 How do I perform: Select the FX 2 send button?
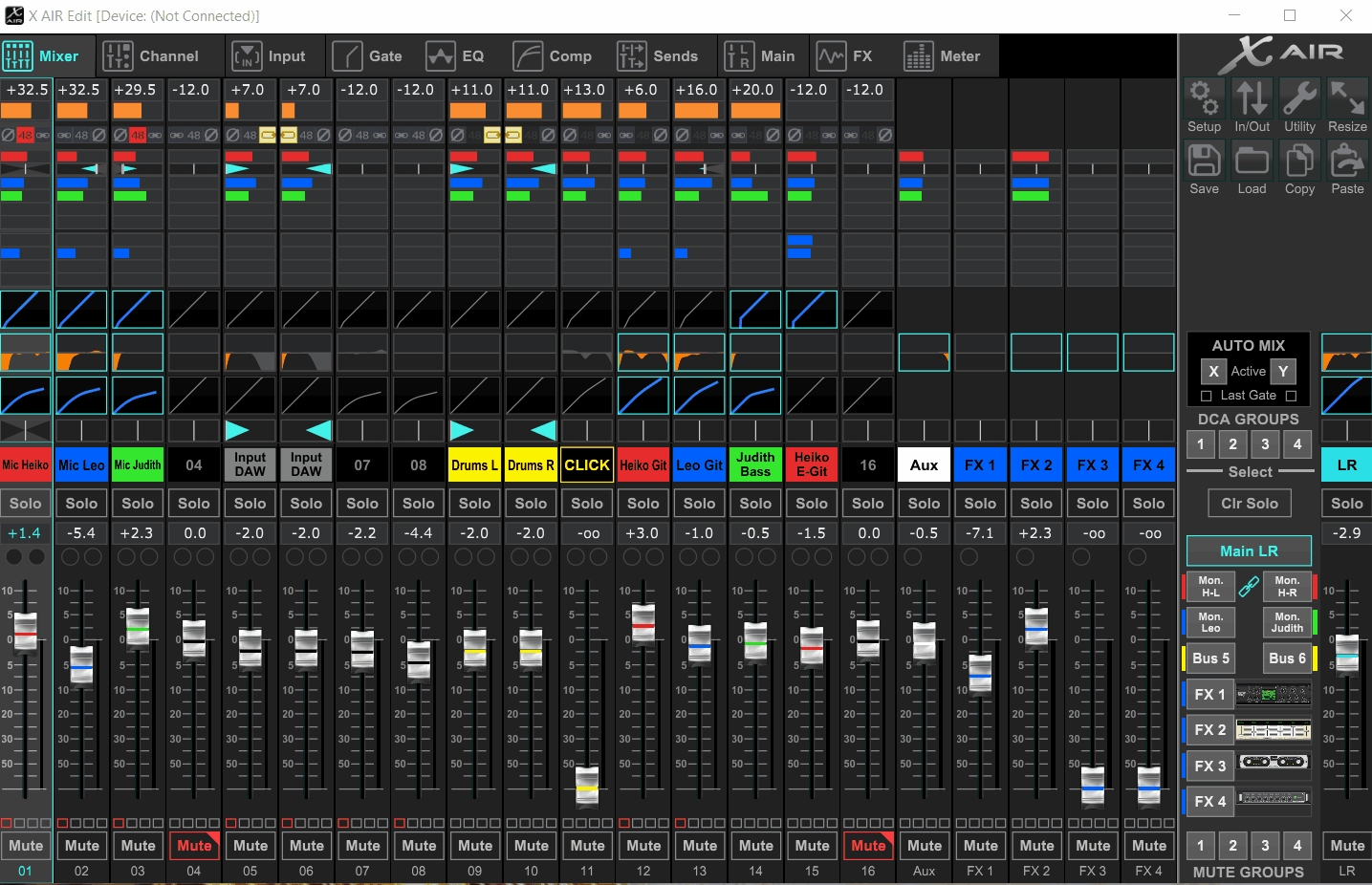coord(1209,729)
